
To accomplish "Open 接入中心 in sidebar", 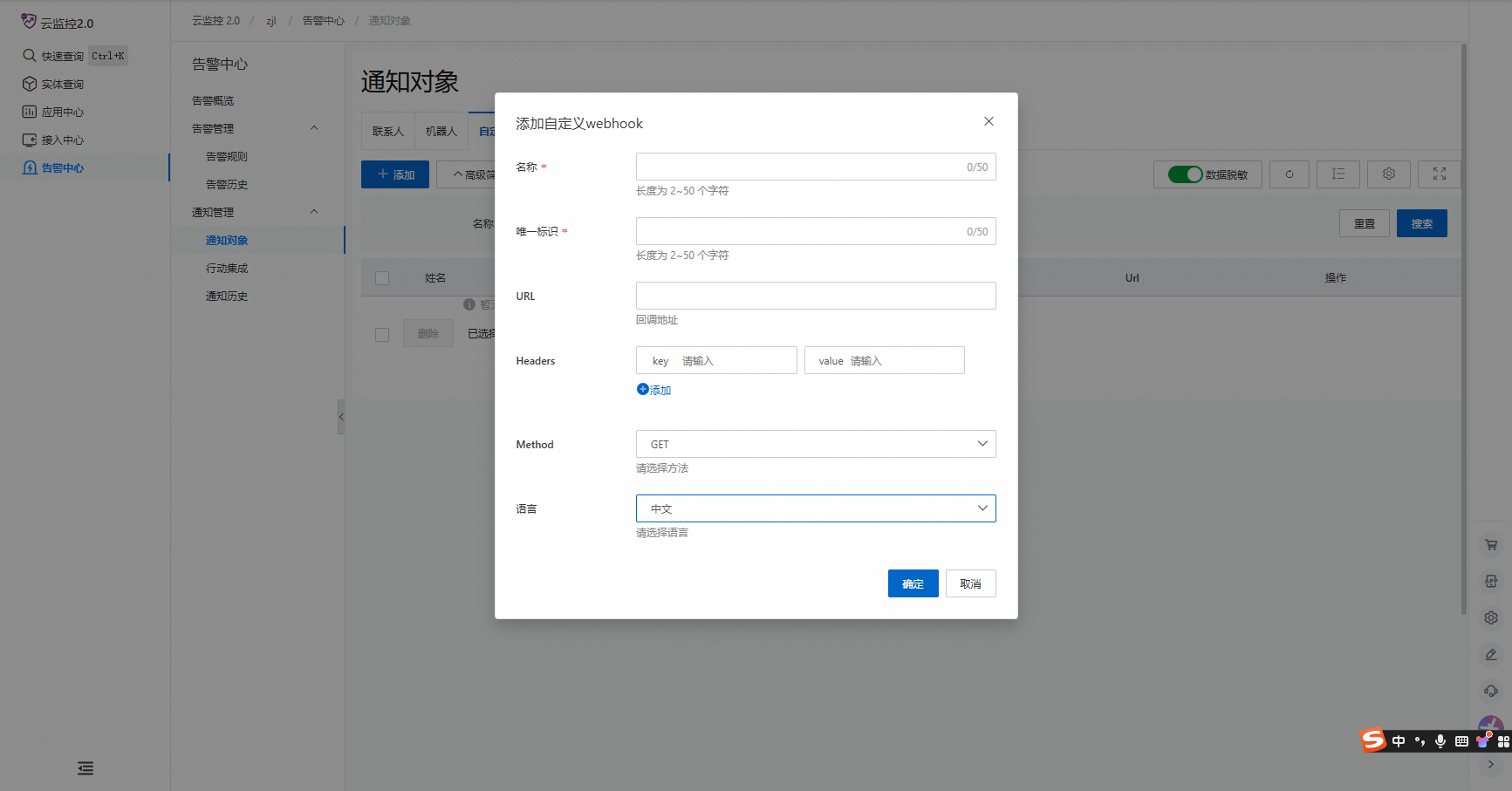I will pos(53,140).
